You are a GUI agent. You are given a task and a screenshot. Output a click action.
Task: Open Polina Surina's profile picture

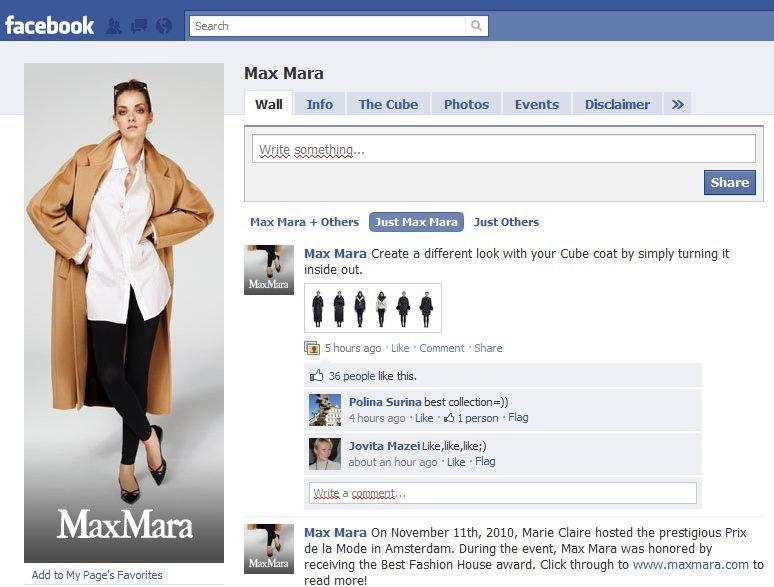click(325, 410)
